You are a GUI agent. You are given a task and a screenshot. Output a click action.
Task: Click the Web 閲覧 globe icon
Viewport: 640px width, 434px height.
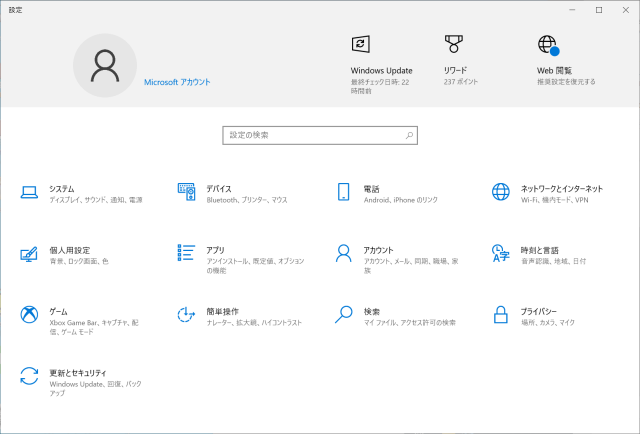(548, 45)
